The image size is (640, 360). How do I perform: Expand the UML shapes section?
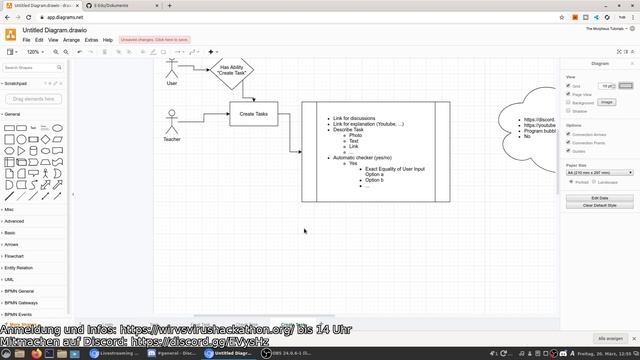click(x=9, y=280)
